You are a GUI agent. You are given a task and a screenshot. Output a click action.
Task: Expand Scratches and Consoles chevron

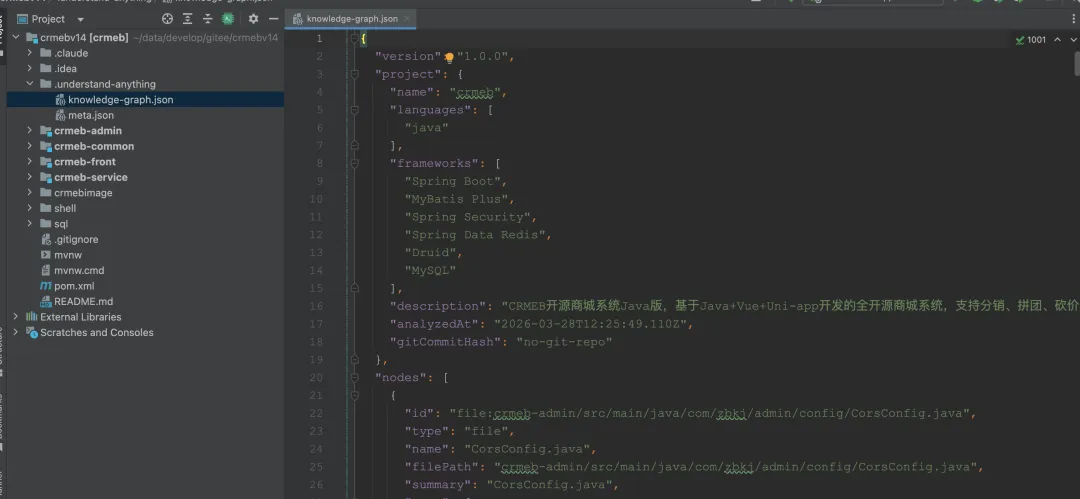16,332
